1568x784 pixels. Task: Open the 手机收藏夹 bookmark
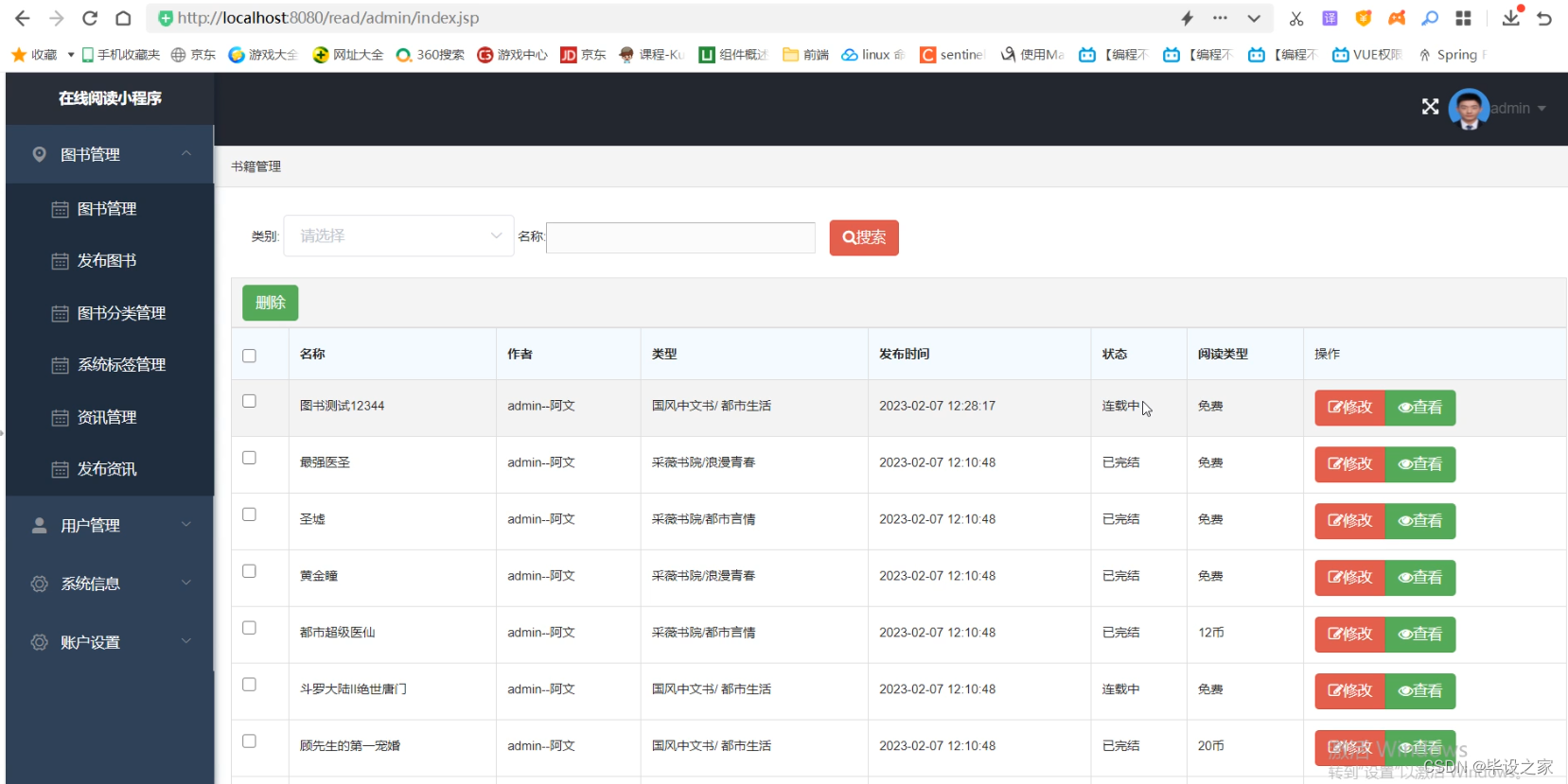click(120, 55)
